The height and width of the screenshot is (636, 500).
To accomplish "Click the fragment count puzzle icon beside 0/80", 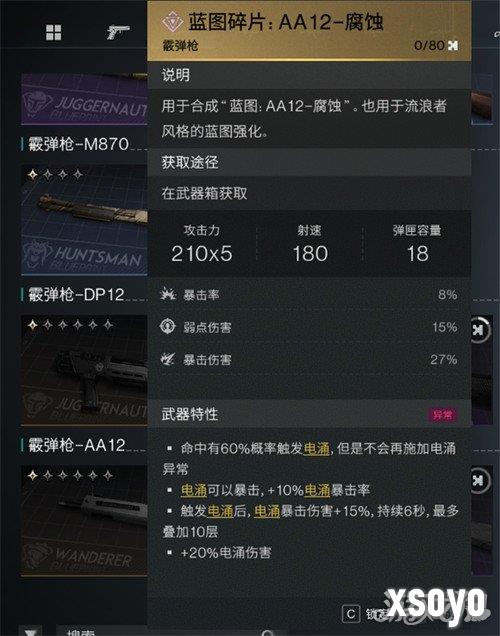I will tap(453, 45).
